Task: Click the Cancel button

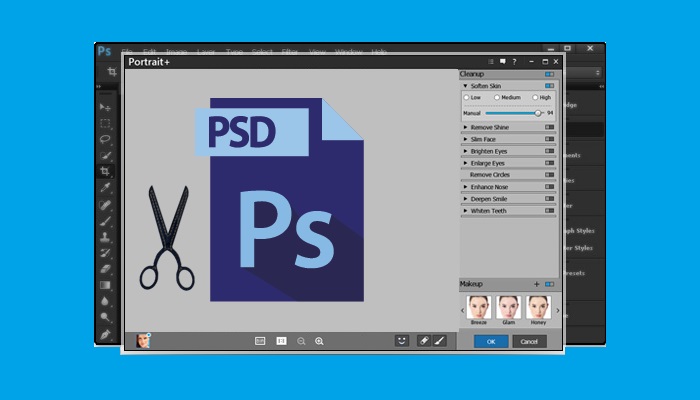Action: click(529, 342)
